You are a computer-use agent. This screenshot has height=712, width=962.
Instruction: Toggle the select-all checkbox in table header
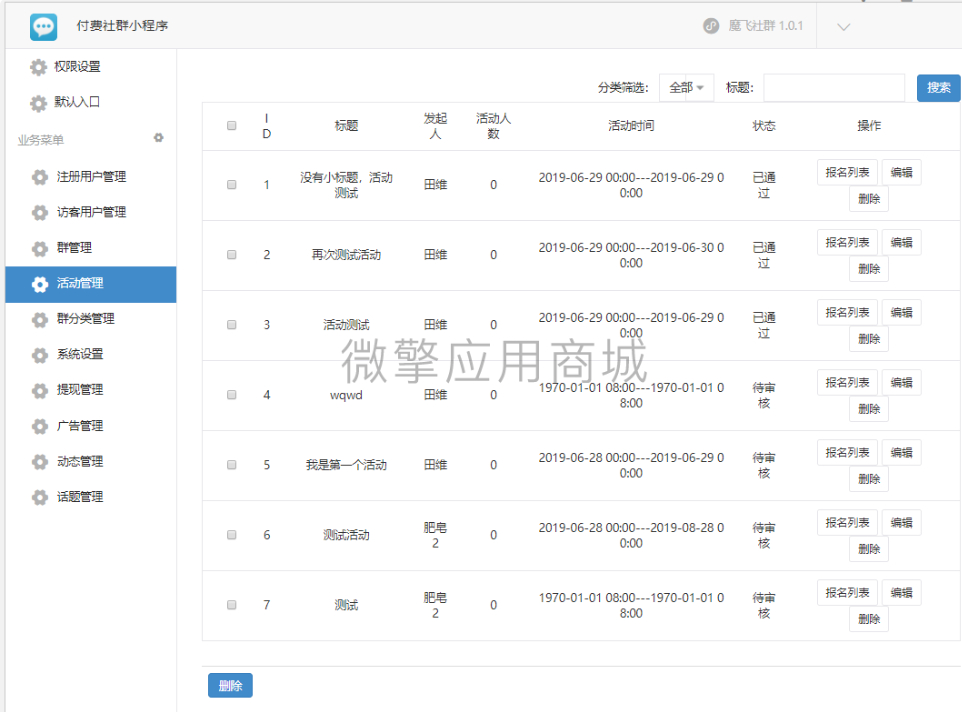231,126
